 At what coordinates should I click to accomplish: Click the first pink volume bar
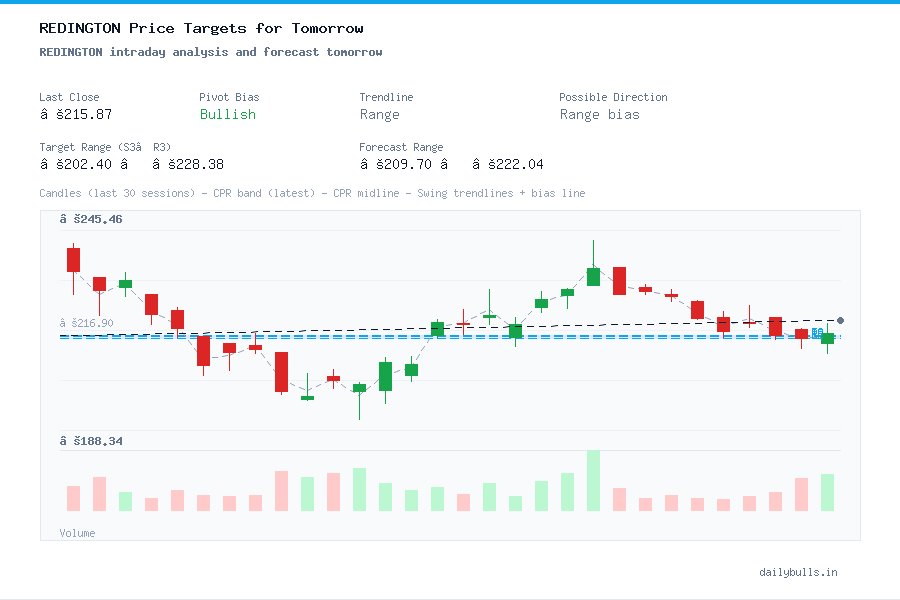click(73, 498)
